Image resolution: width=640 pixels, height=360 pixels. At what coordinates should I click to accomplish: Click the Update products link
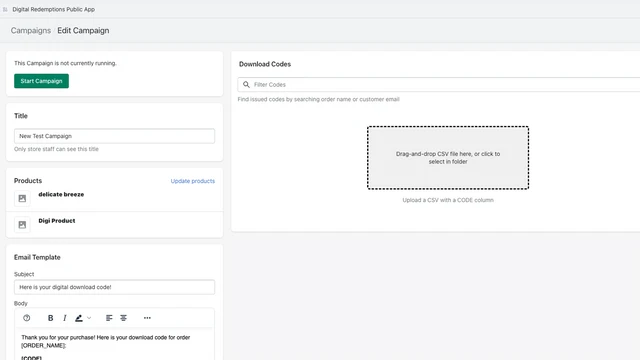[193, 181]
